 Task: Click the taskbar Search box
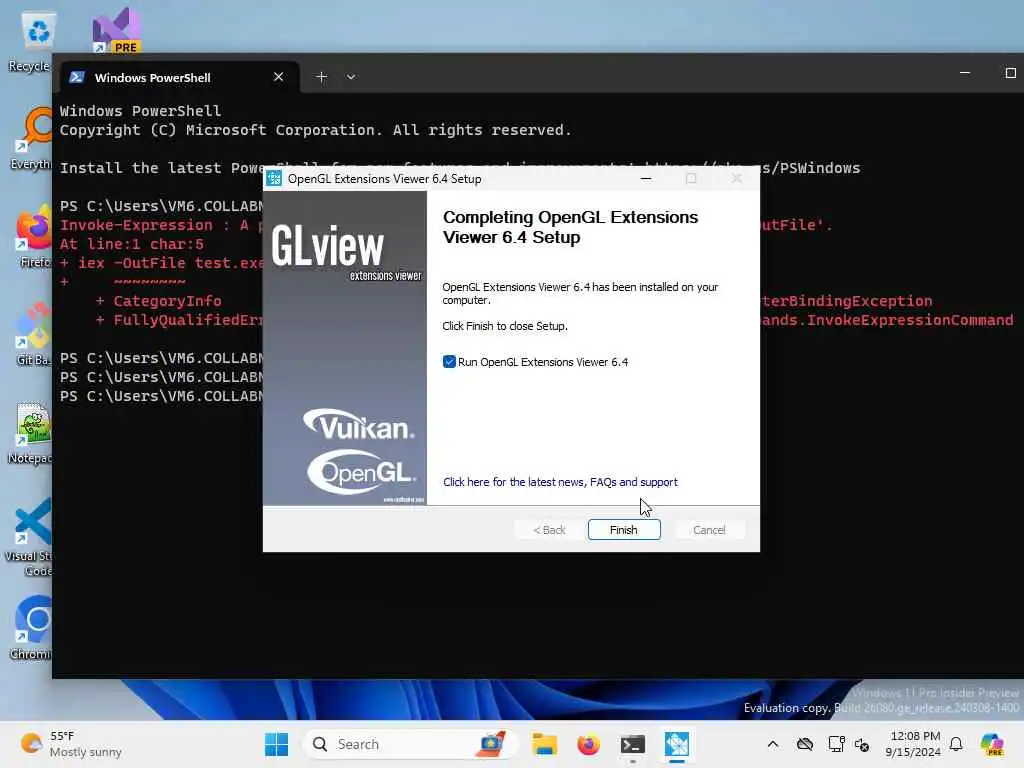[x=410, y=744]
